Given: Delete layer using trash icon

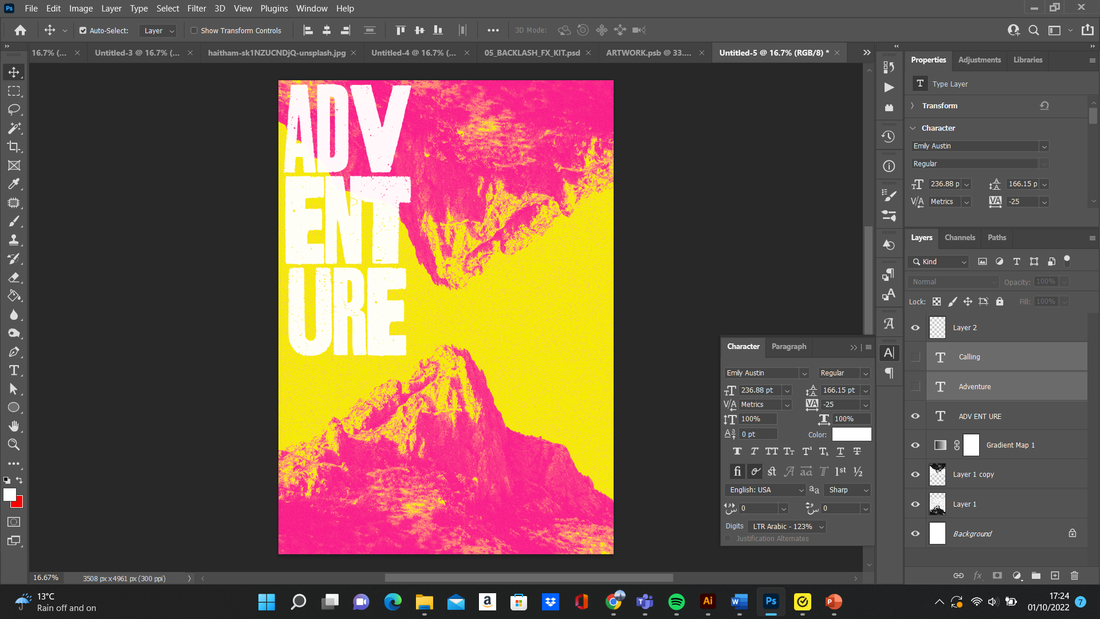Looking at the screenshot, I should coord(1075,575).
